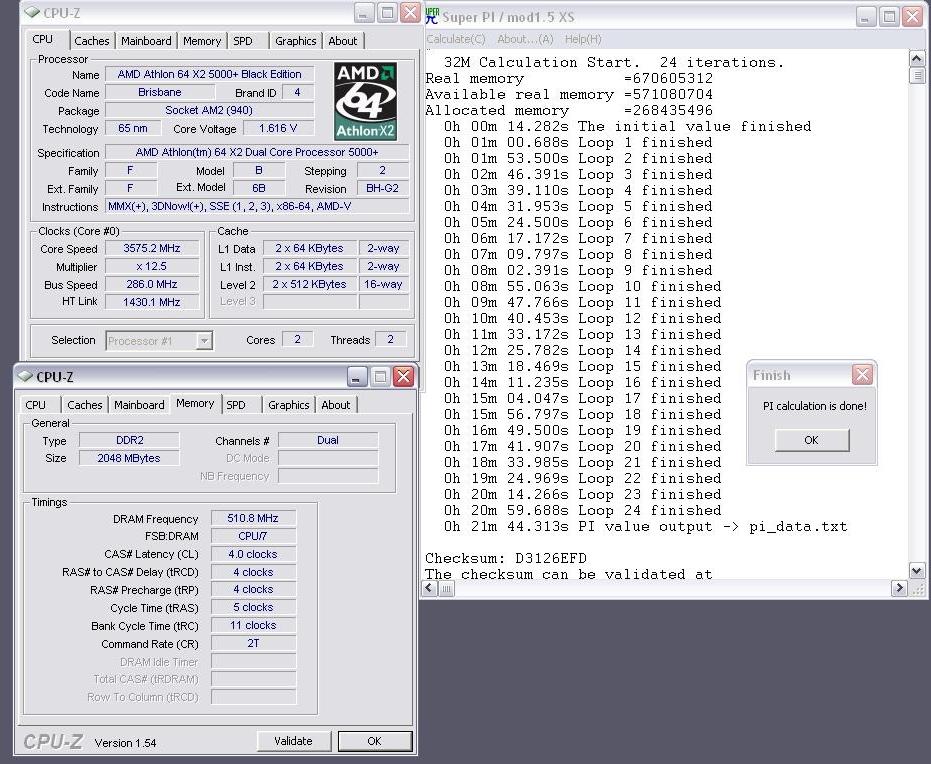The width and height of the screenshot is (931, 764).
Task: Open Caches tab in lower CPU-Z window
Action: tap(85, 405)
